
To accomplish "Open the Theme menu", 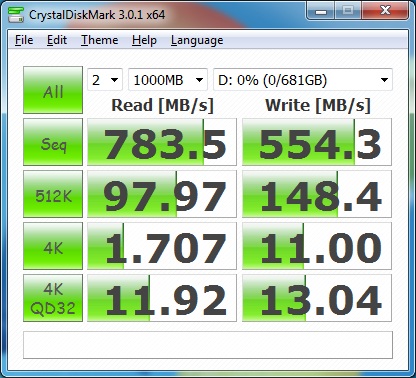I will click(100, 40).
